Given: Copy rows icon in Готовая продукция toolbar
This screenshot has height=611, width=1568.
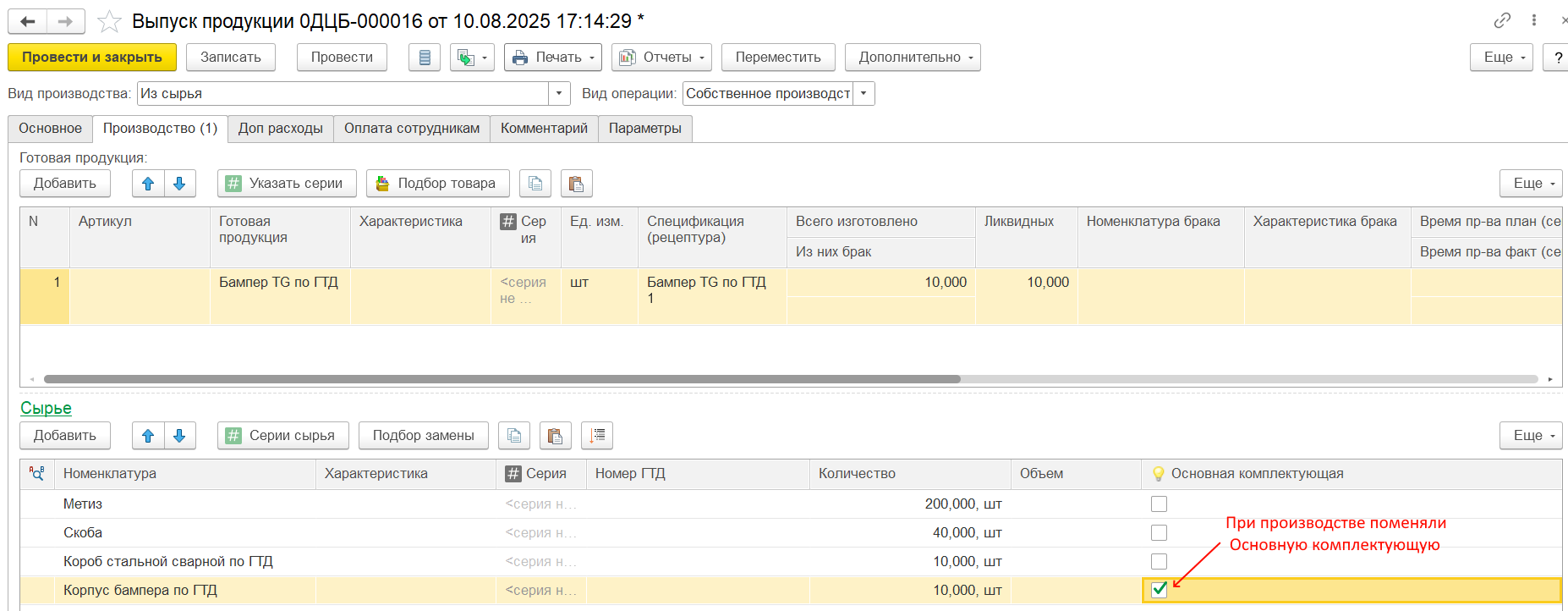Looking at the screenshot, I should click(535, 184).
